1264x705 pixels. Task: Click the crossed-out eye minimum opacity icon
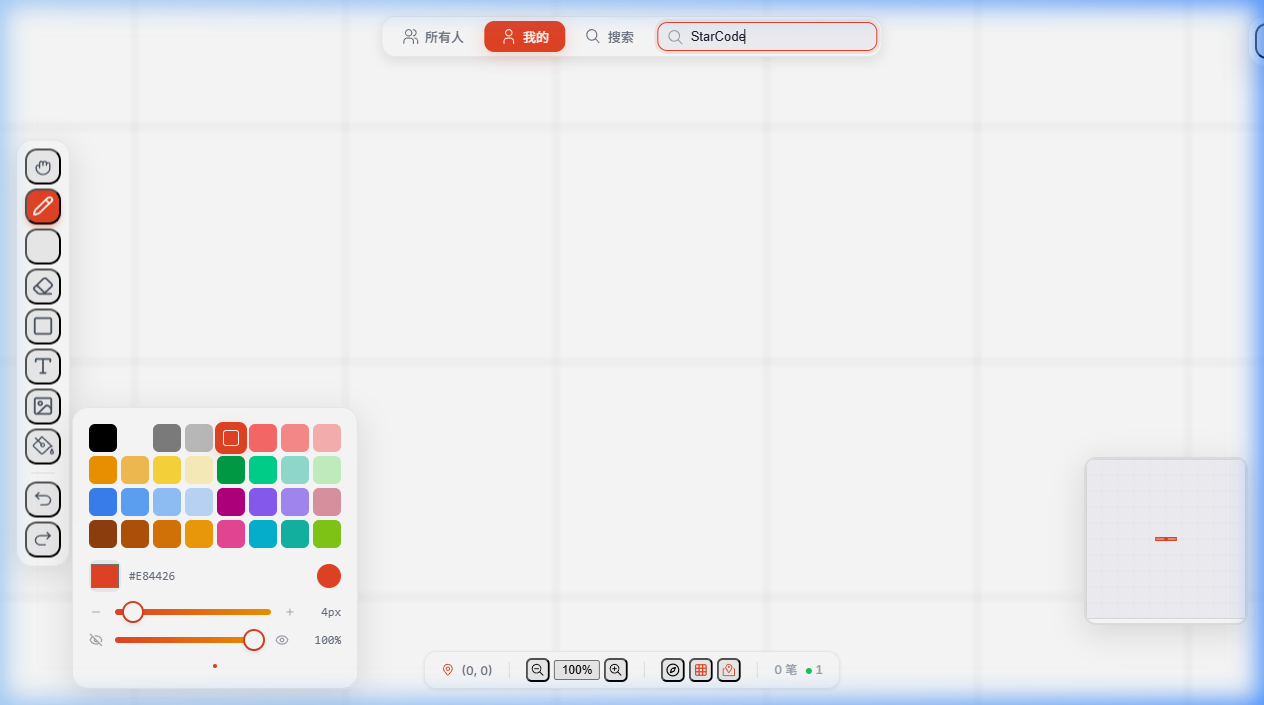(x=96, y=640)
